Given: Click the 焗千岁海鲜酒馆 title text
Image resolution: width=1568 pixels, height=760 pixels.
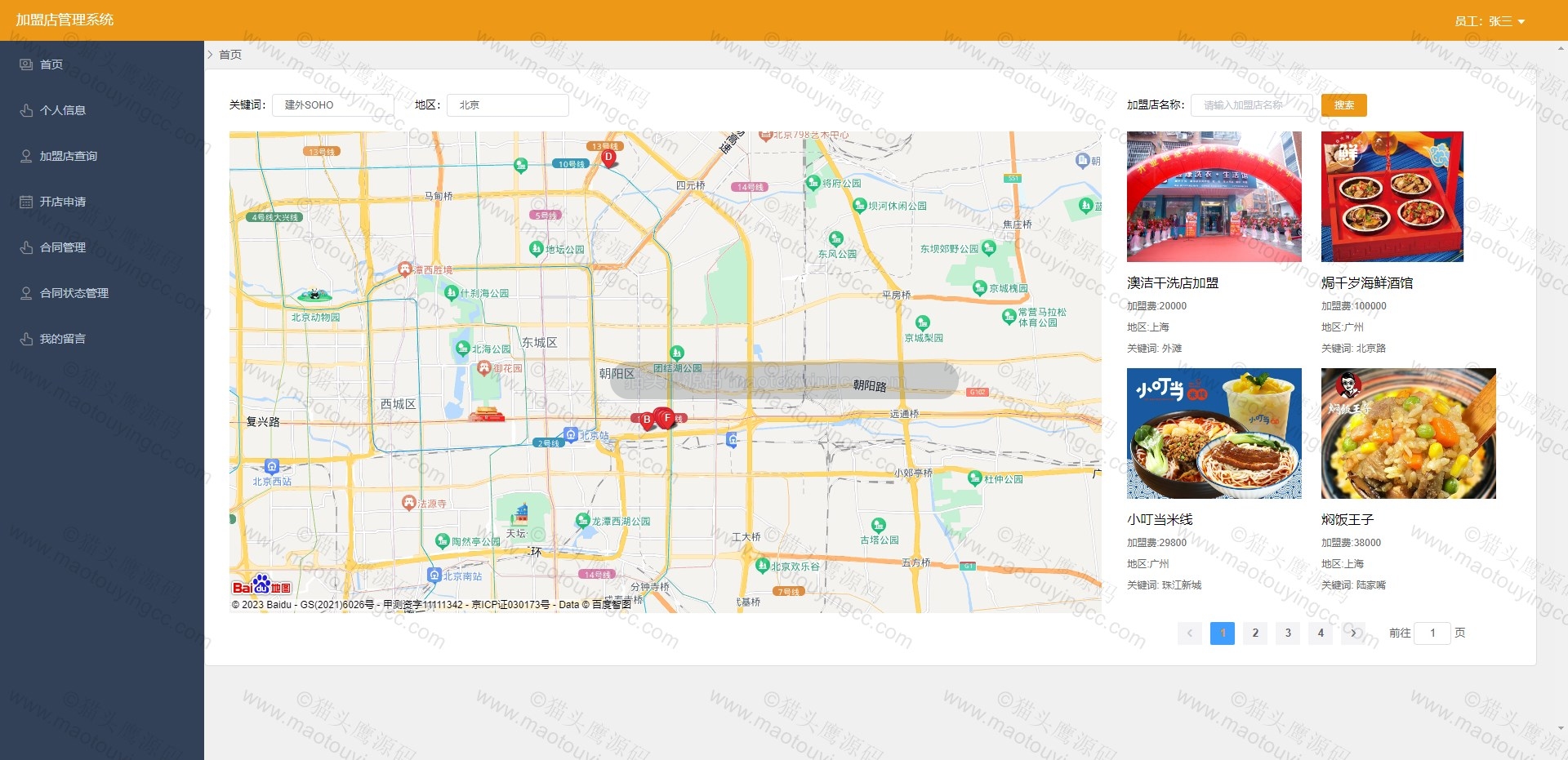Looking at the screenshot, I should tap(1367, 283).
